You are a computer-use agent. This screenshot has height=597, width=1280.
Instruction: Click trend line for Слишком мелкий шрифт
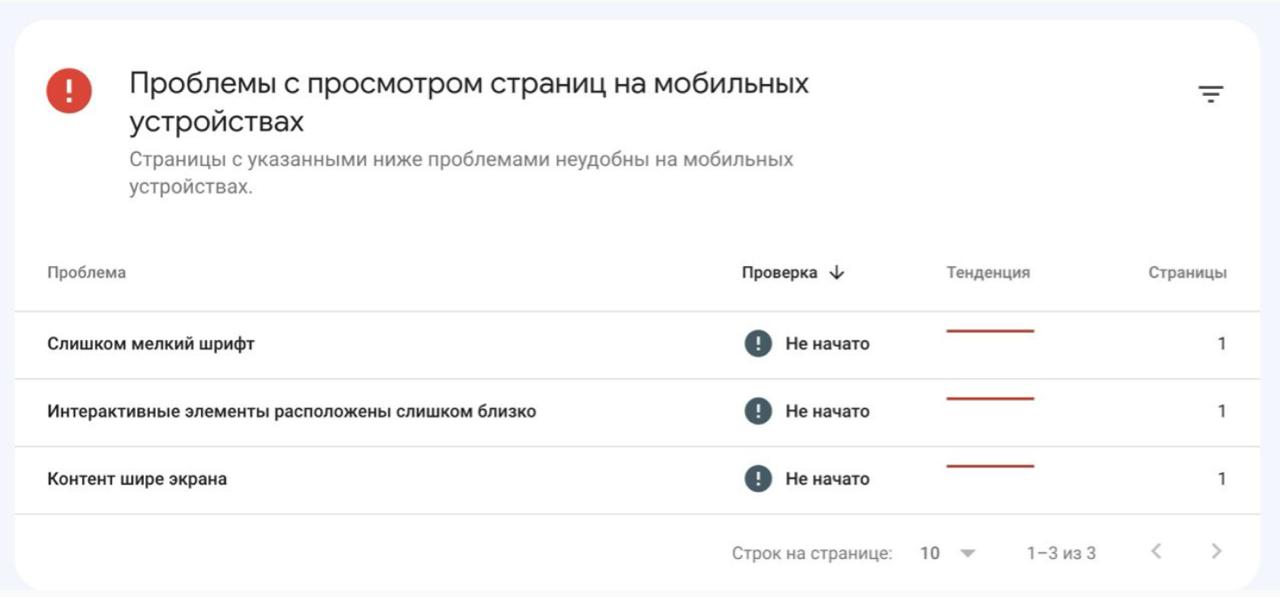(x=990, y=331)
